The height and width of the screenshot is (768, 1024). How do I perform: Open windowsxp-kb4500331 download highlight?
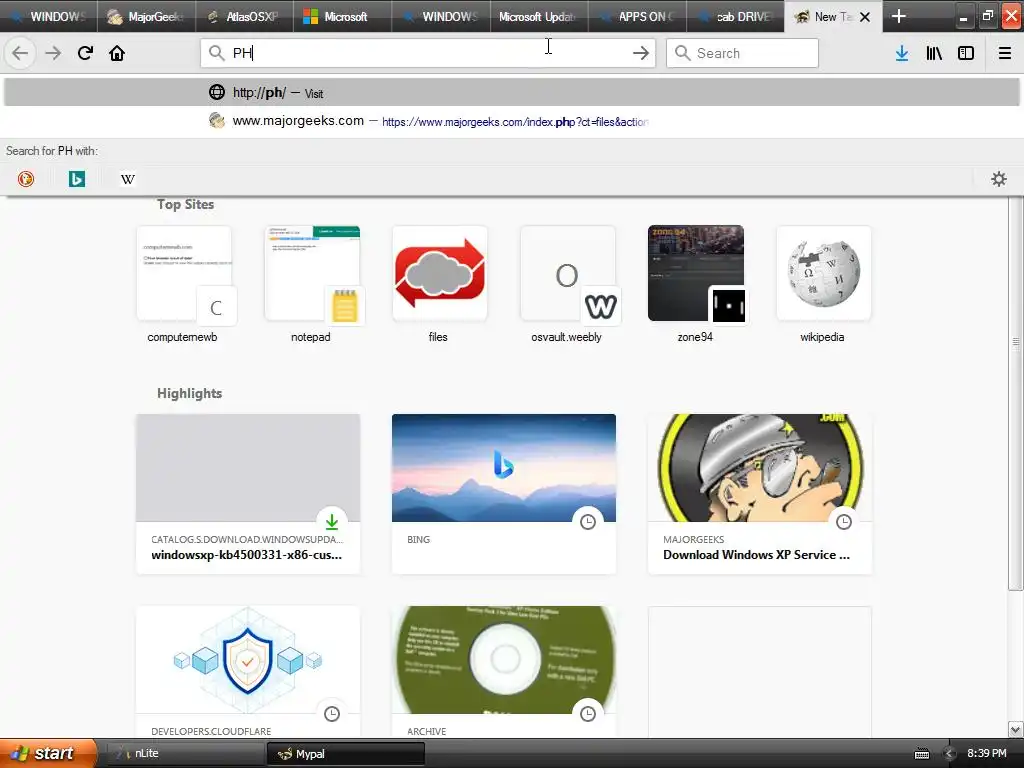point(248,494)
